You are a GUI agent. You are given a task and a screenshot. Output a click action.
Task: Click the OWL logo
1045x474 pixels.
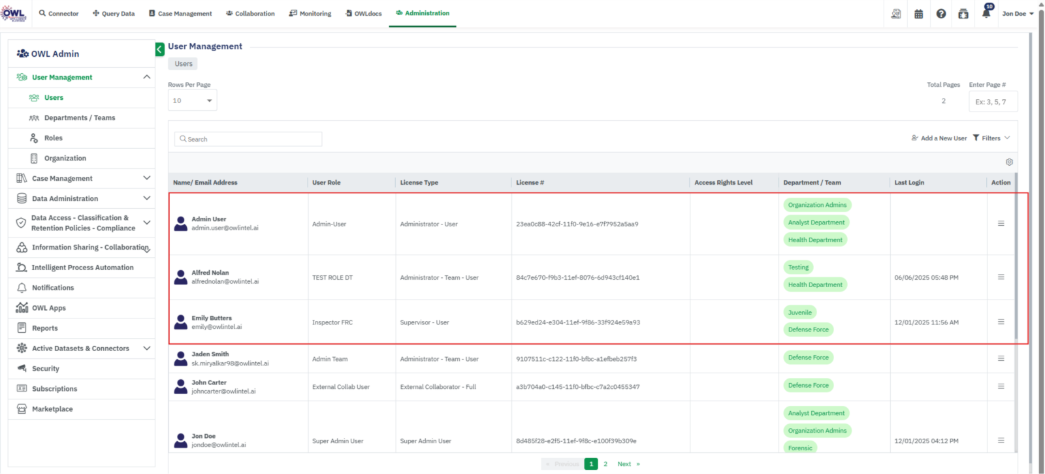point(15,13)
